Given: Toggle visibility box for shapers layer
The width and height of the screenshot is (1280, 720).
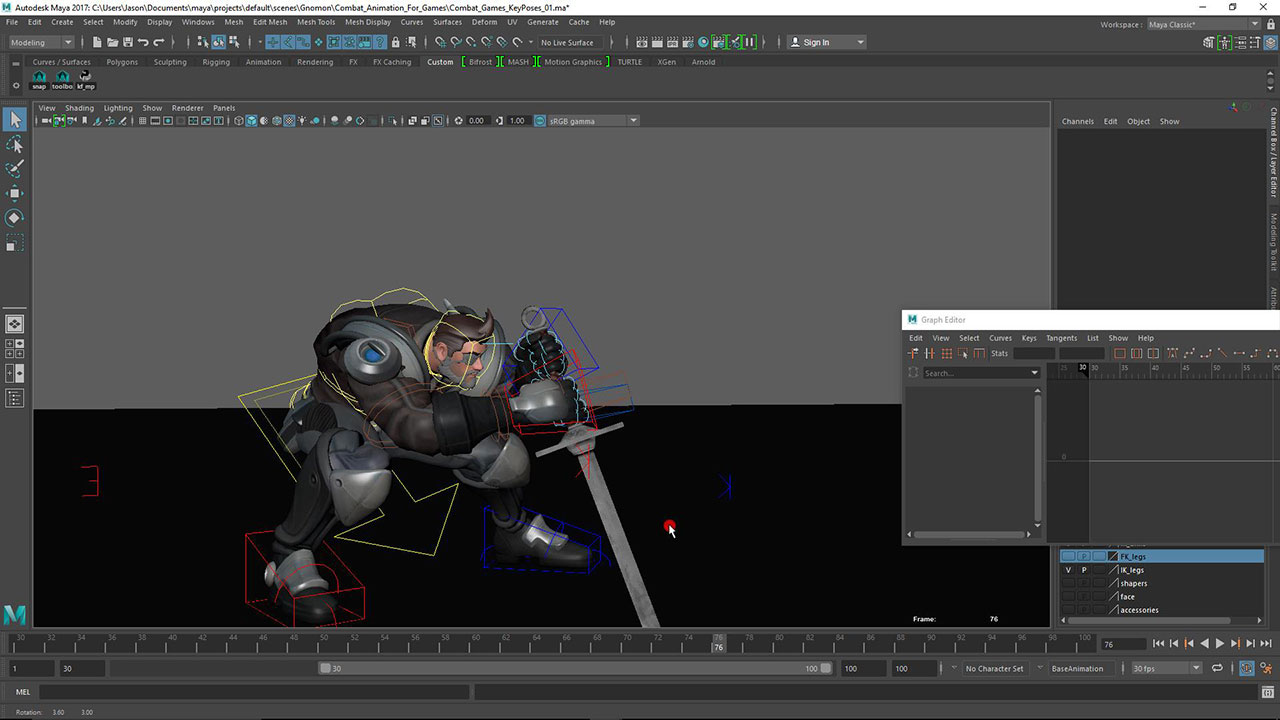Looking at the screenshot, I should pyautogui.click(x=1068, y=583).
